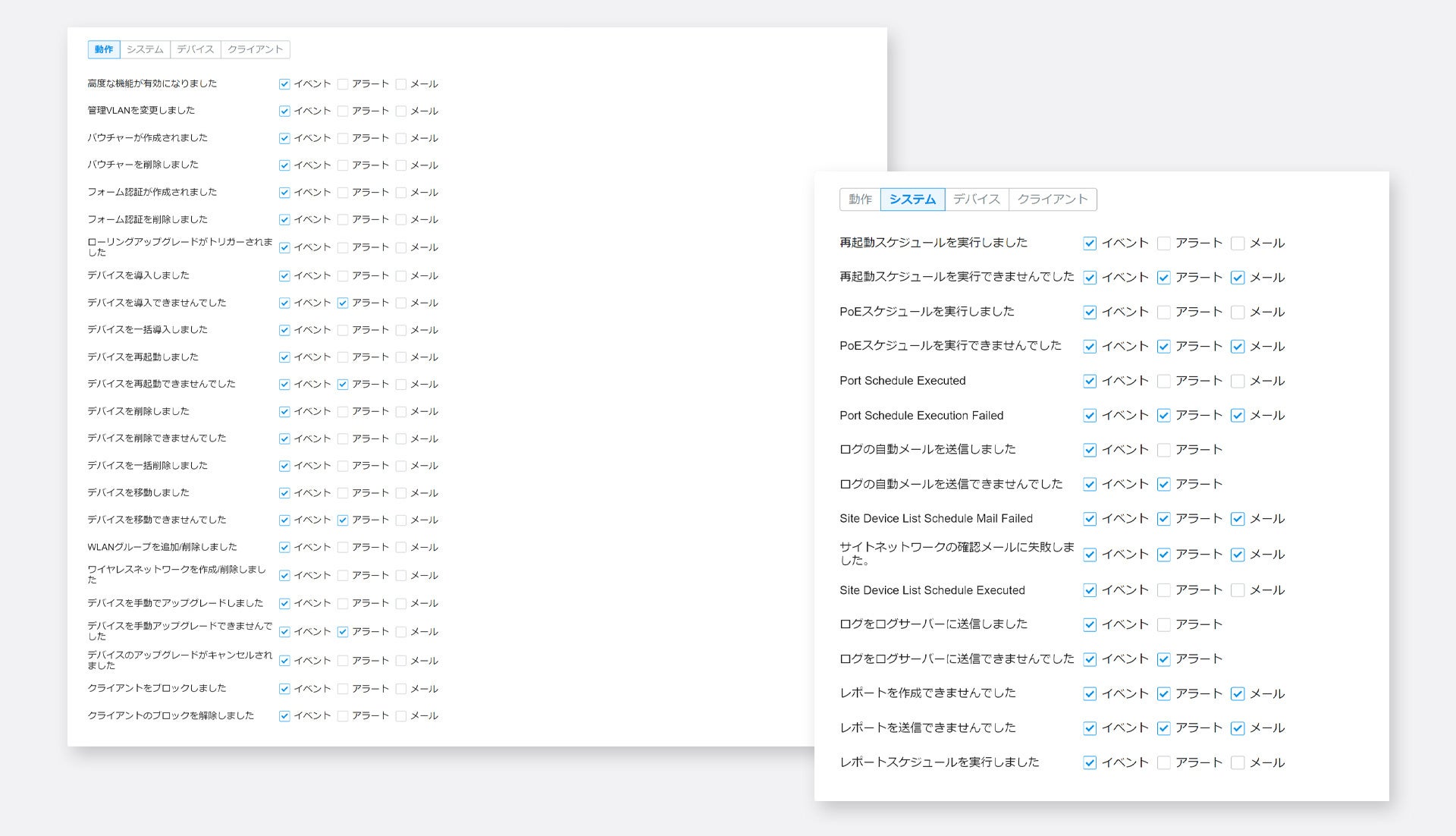Uncheck アラート for Port Schedule Execution Failed
This screenshot has height=836, width=1456.
point(1163,416)
